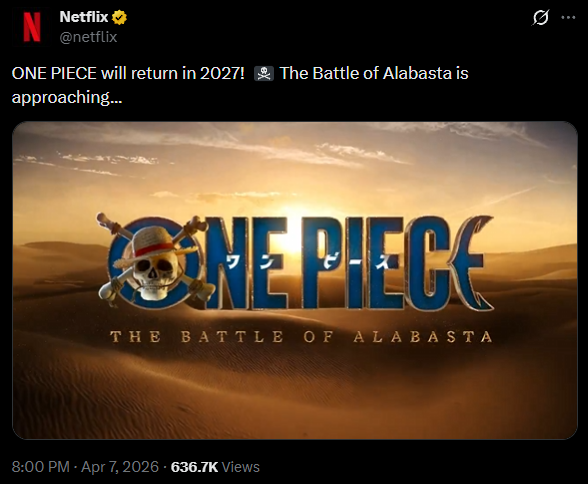Viewport: 588px width, 484px height.
Task: Click the 'ONE PIECE will return in 2027!' text
Action: pyautogui.click(x=128, y=73)
